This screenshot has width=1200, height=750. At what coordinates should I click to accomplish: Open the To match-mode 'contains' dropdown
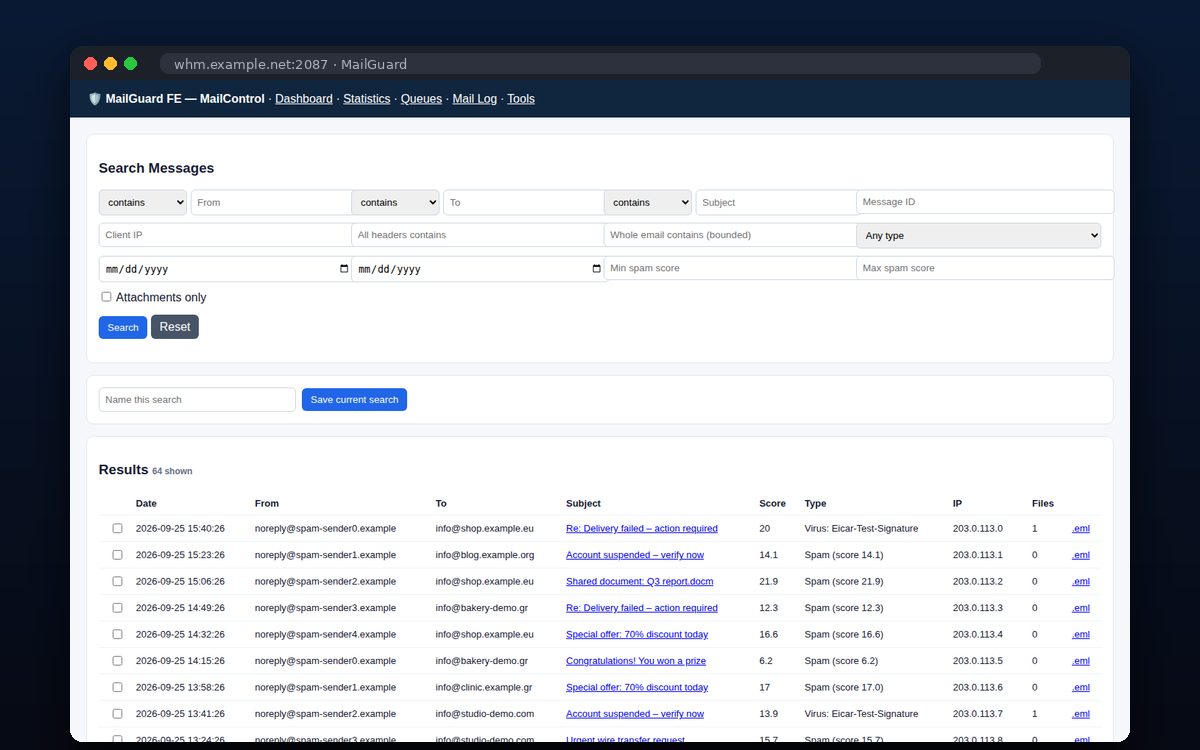[395, 202]
